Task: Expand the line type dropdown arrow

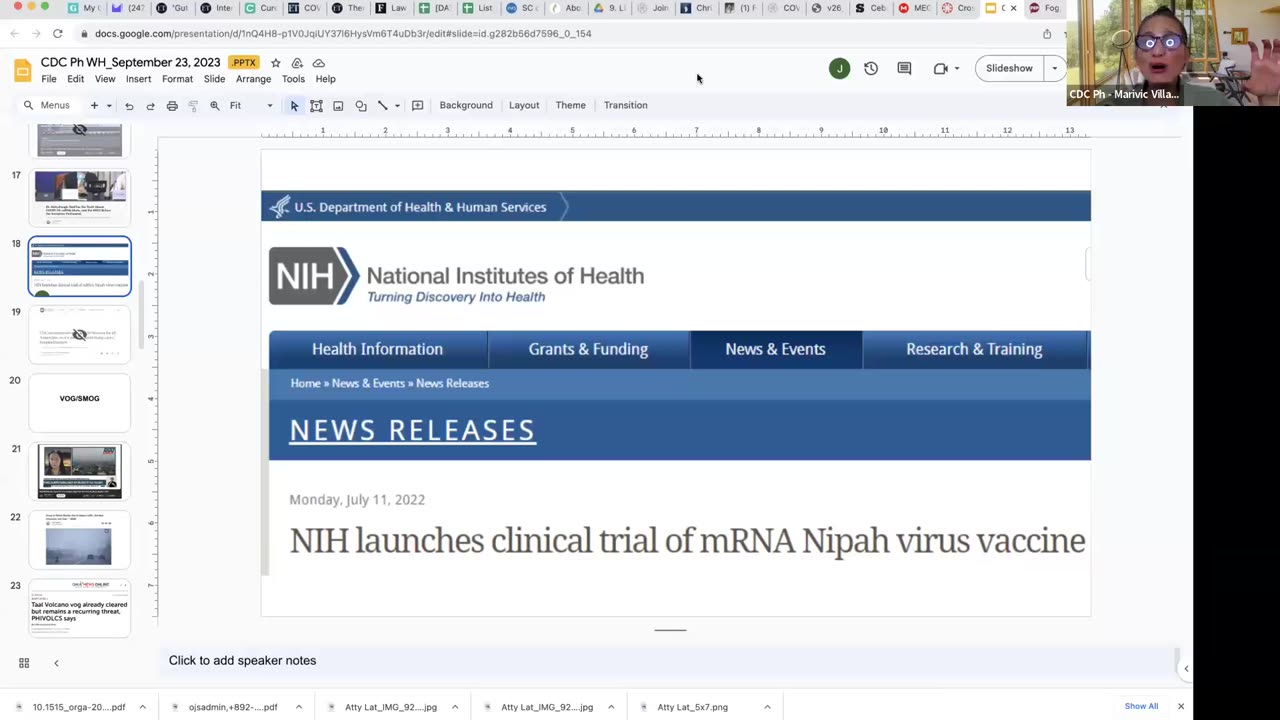Action: 397,105
